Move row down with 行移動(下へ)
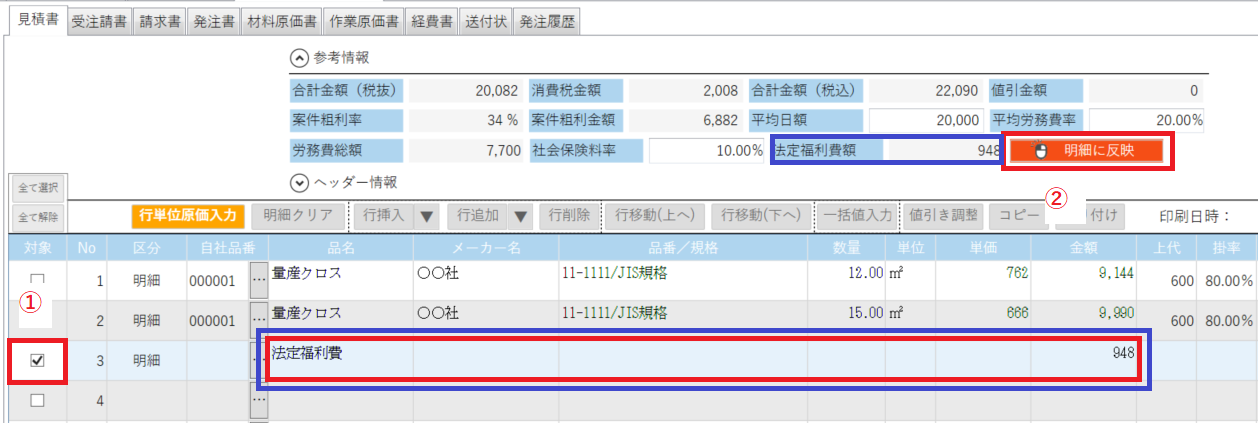 (760, 215)
